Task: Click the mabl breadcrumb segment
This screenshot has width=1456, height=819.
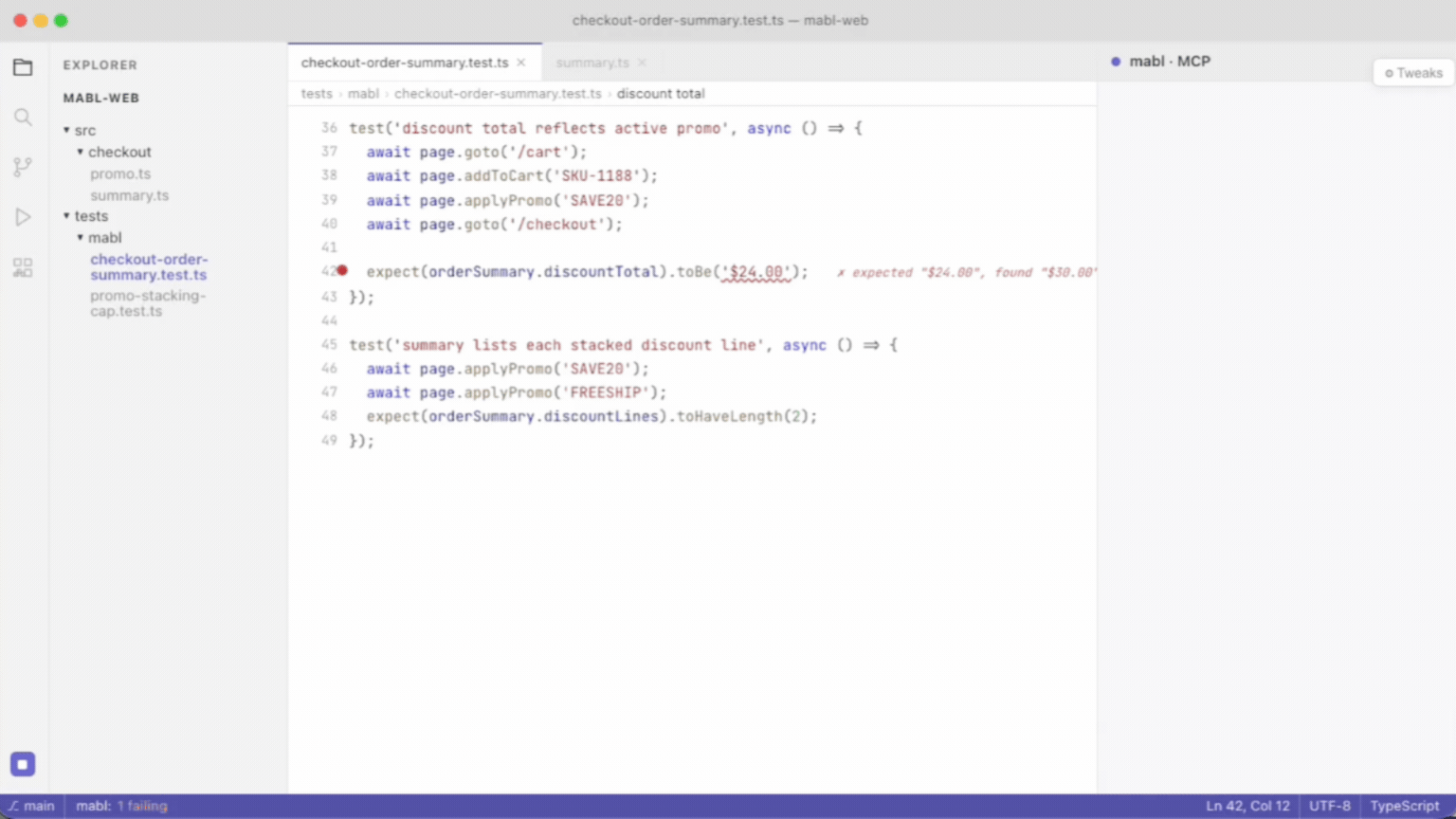Action: pyautogui.click(x=363, y=94)
